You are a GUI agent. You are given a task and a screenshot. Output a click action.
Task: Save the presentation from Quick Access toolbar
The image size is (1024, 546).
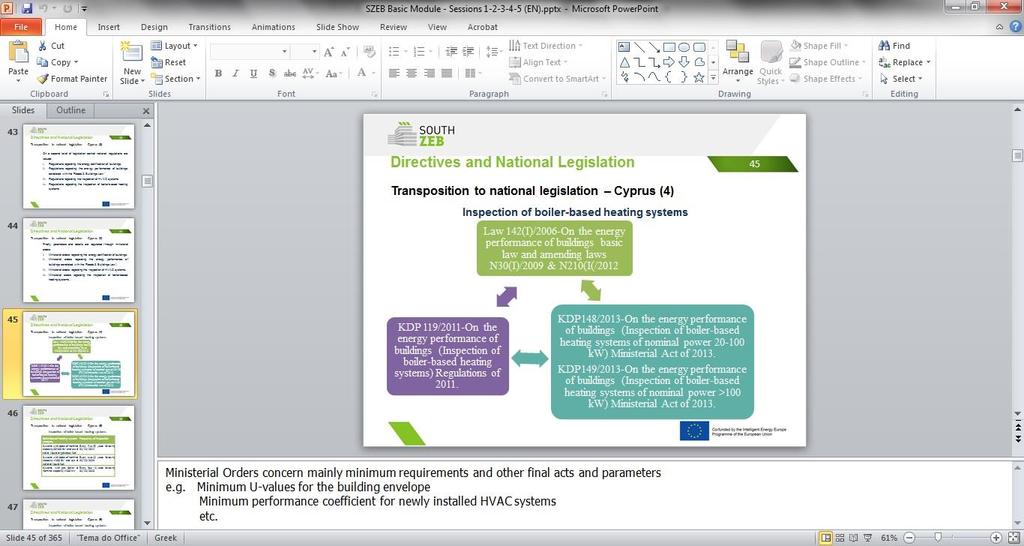(27, 8)
